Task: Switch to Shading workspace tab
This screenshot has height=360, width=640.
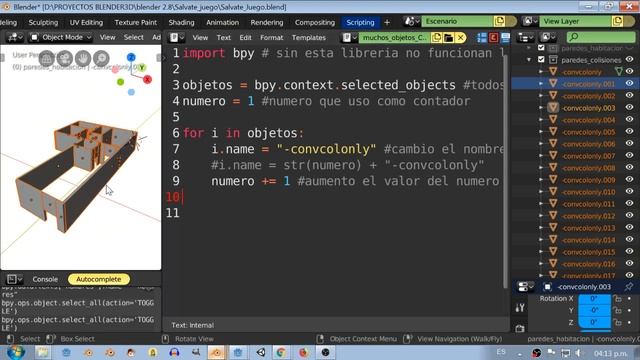Action: [x=182, y=23]
